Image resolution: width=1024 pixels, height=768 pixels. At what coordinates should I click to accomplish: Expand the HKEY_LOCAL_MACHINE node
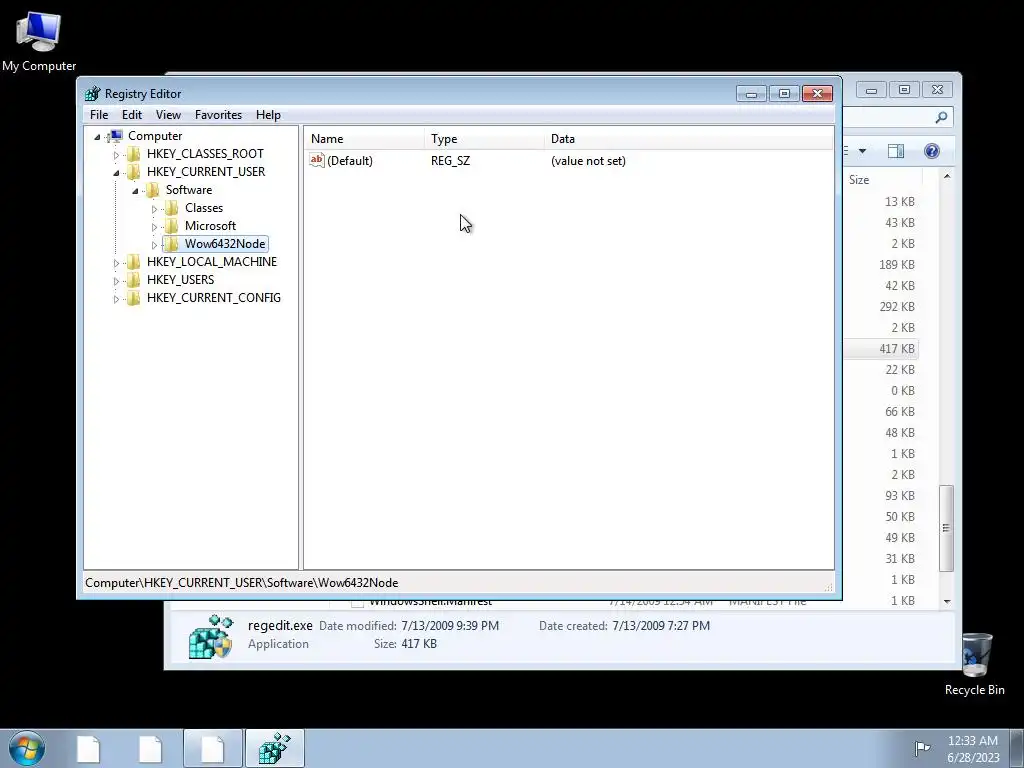point(116,263)
